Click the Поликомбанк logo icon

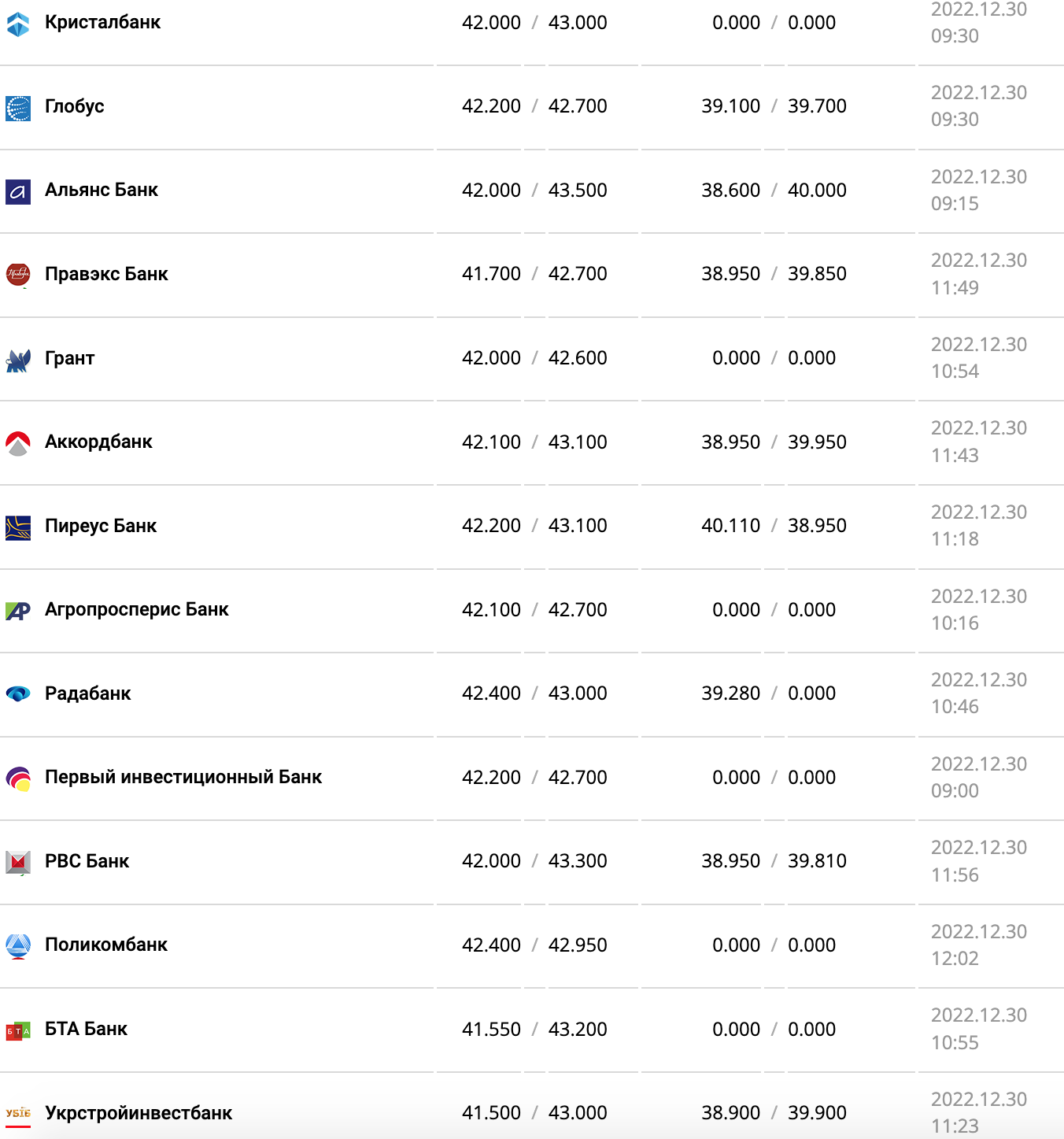pyautogui.click(x=18, y=946)
